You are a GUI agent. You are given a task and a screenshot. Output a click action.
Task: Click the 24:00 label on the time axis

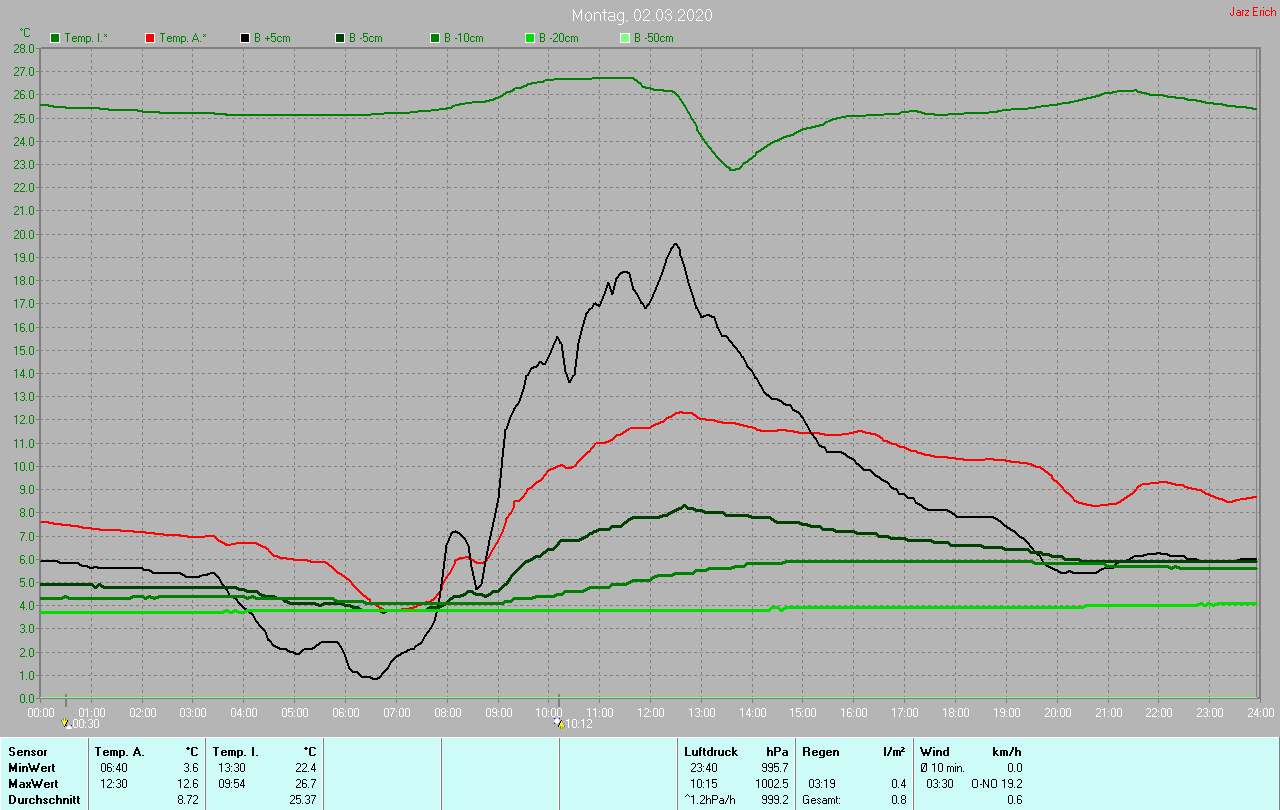(x=1261, y=712)
